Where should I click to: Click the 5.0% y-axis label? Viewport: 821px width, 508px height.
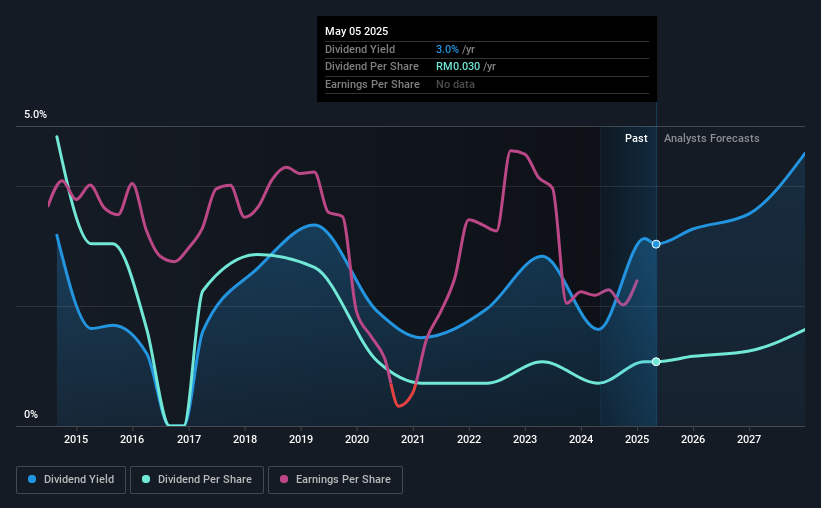pos(35,115)
